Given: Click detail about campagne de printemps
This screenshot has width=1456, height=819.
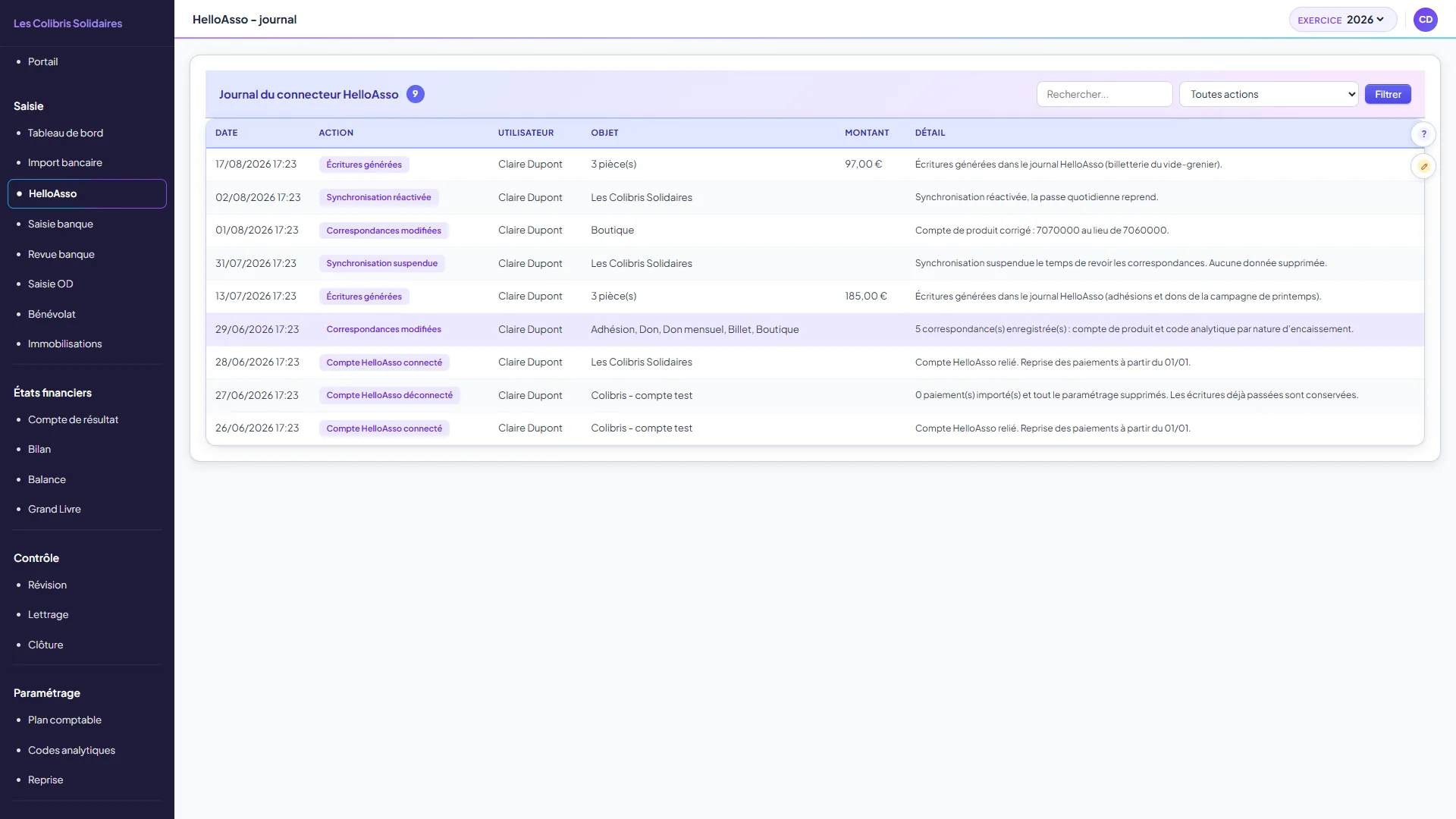Looking at the screenshot, I should [1118, 296].
